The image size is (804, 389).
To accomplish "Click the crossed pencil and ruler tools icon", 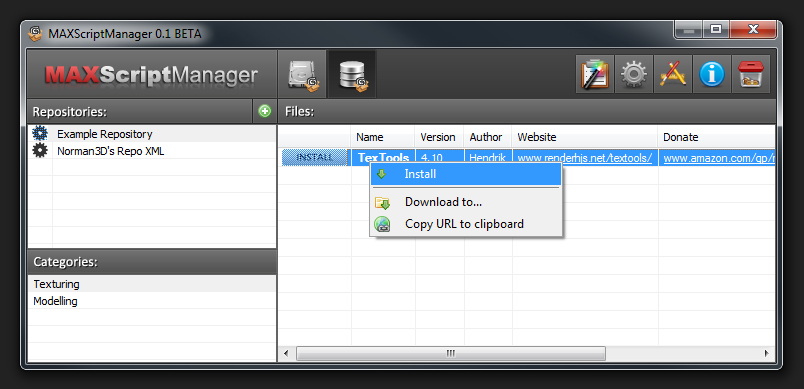I will point(673,74).
